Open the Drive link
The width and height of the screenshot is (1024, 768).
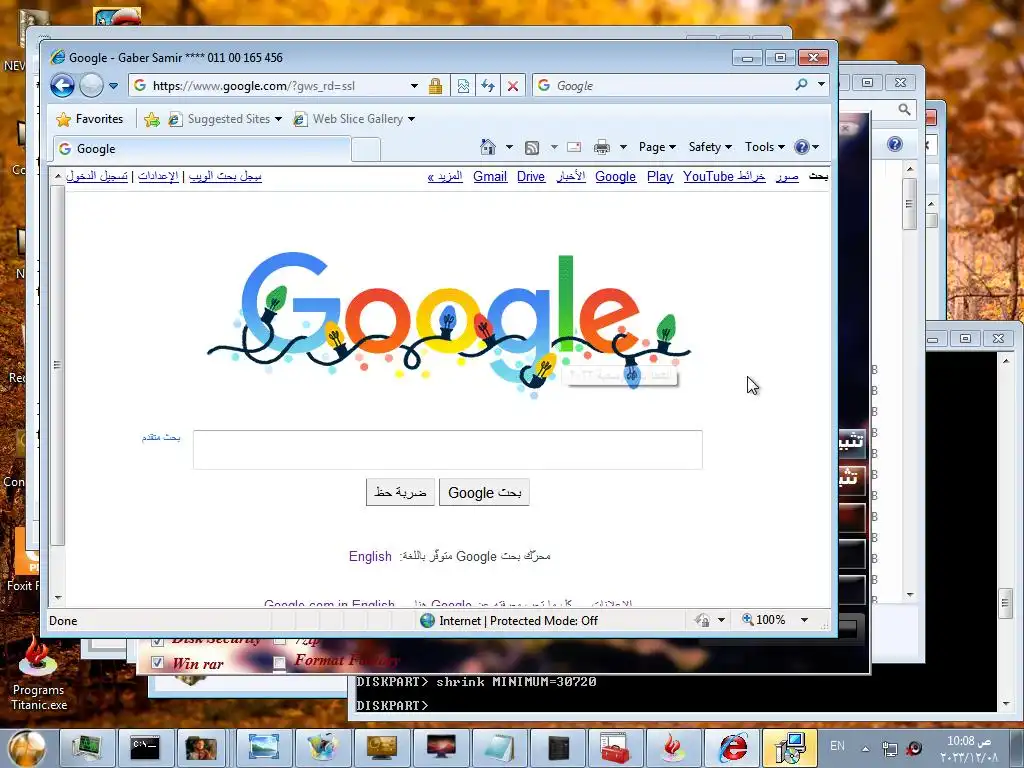tap(531, 176)
